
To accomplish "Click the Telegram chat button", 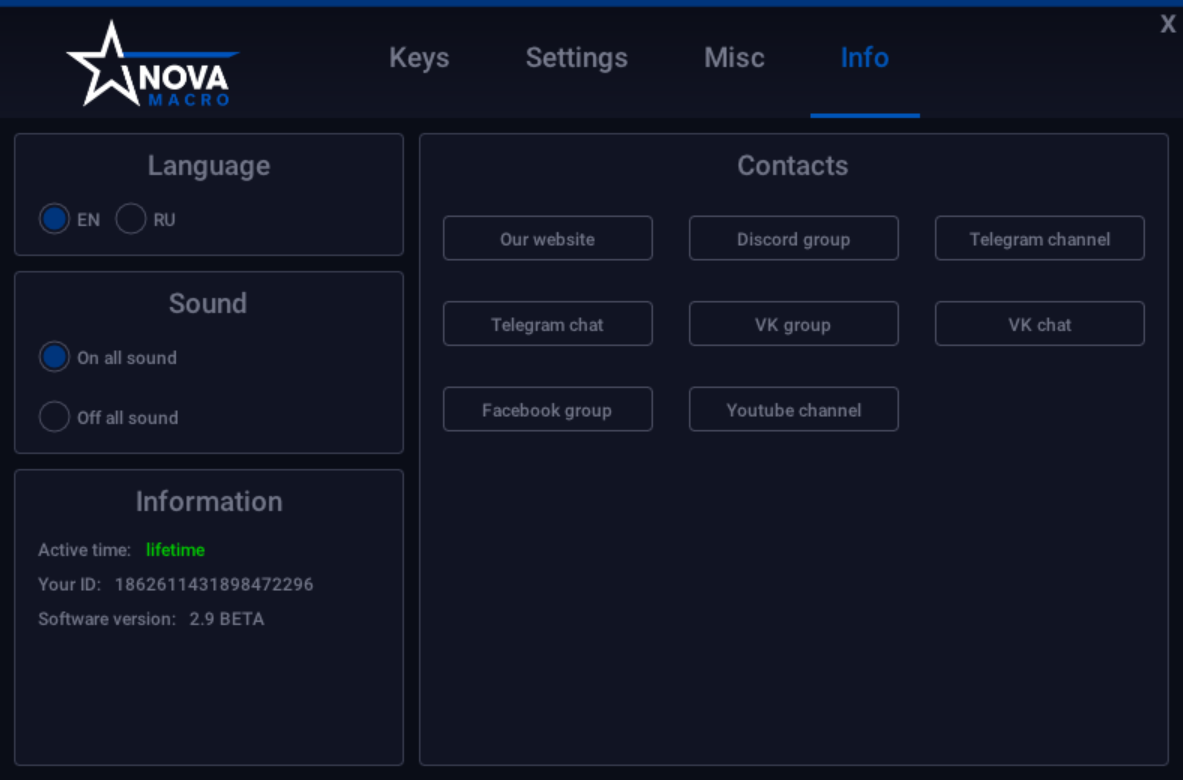I will point(547,324).
